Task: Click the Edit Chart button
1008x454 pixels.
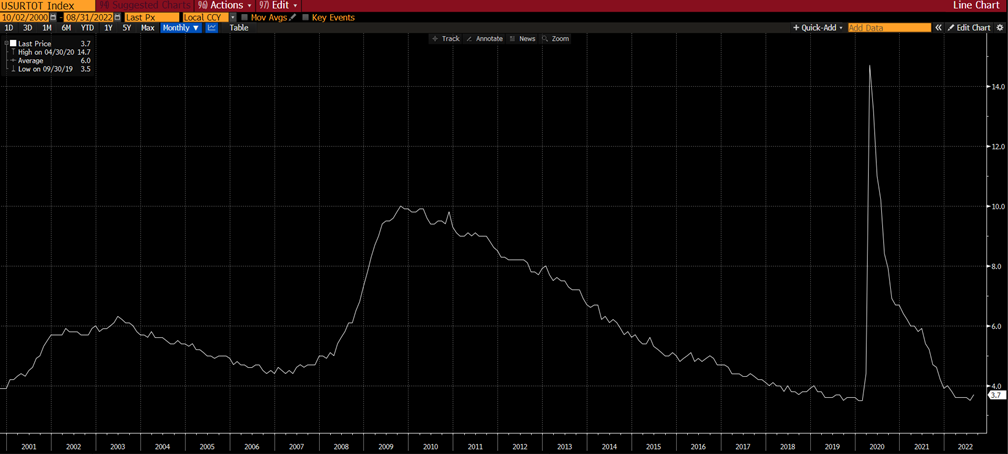Action: pos(969,28)
